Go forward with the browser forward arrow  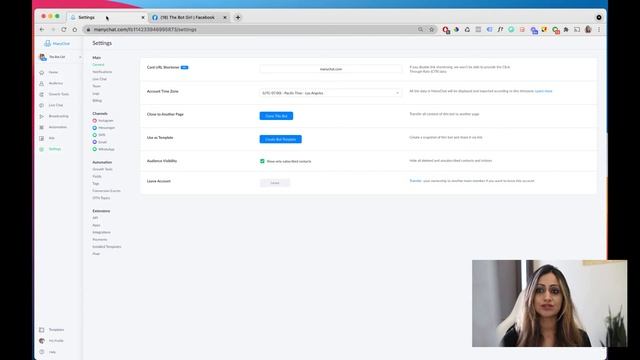click(53, 29)
